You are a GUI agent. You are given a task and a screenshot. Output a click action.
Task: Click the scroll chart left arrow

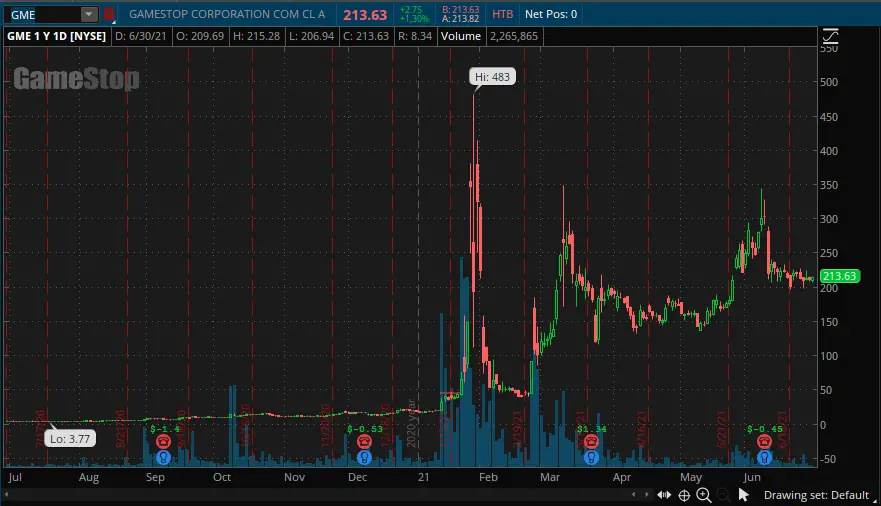click(x=633, y=495)
